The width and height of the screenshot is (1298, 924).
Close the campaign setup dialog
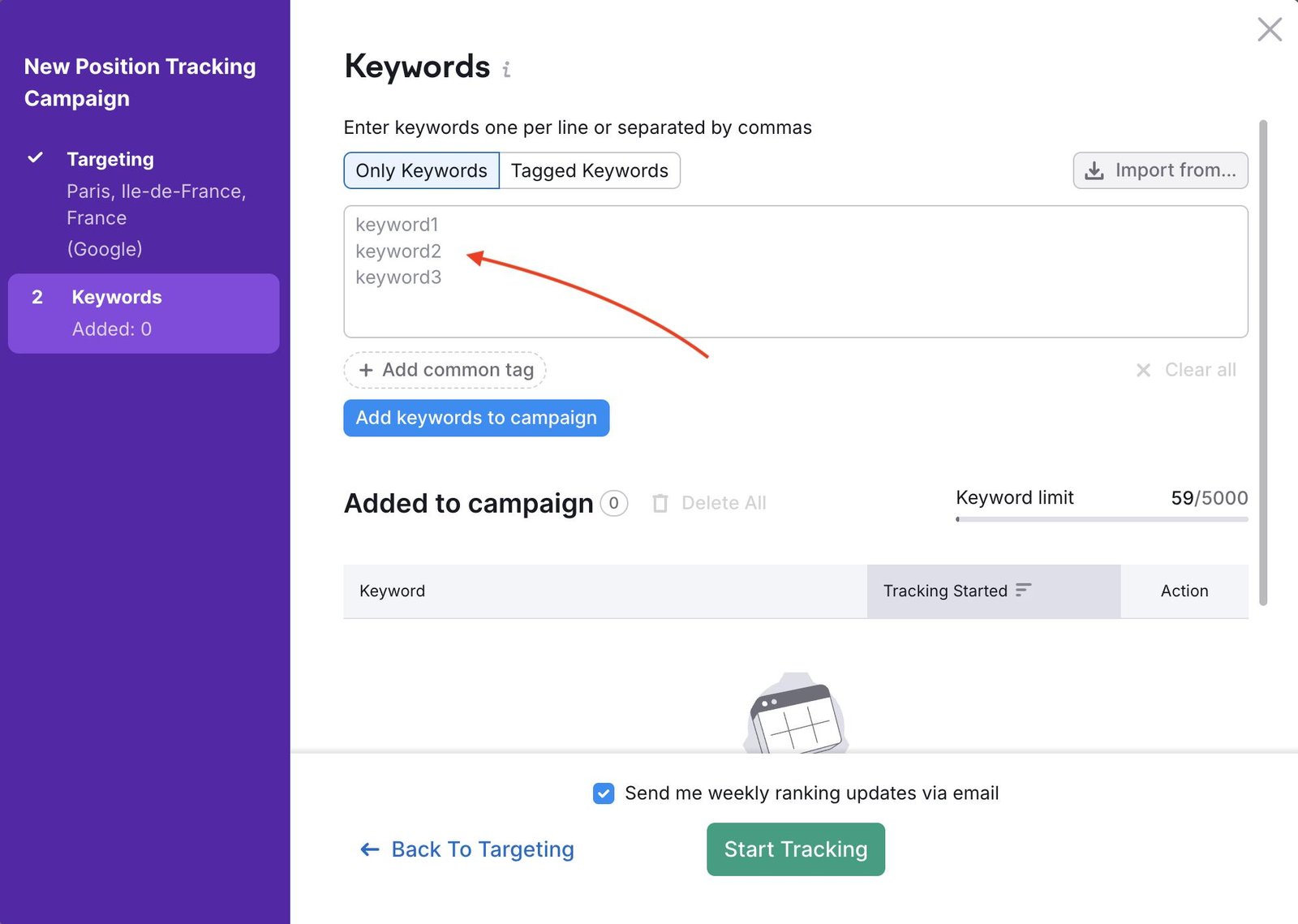1270,29
